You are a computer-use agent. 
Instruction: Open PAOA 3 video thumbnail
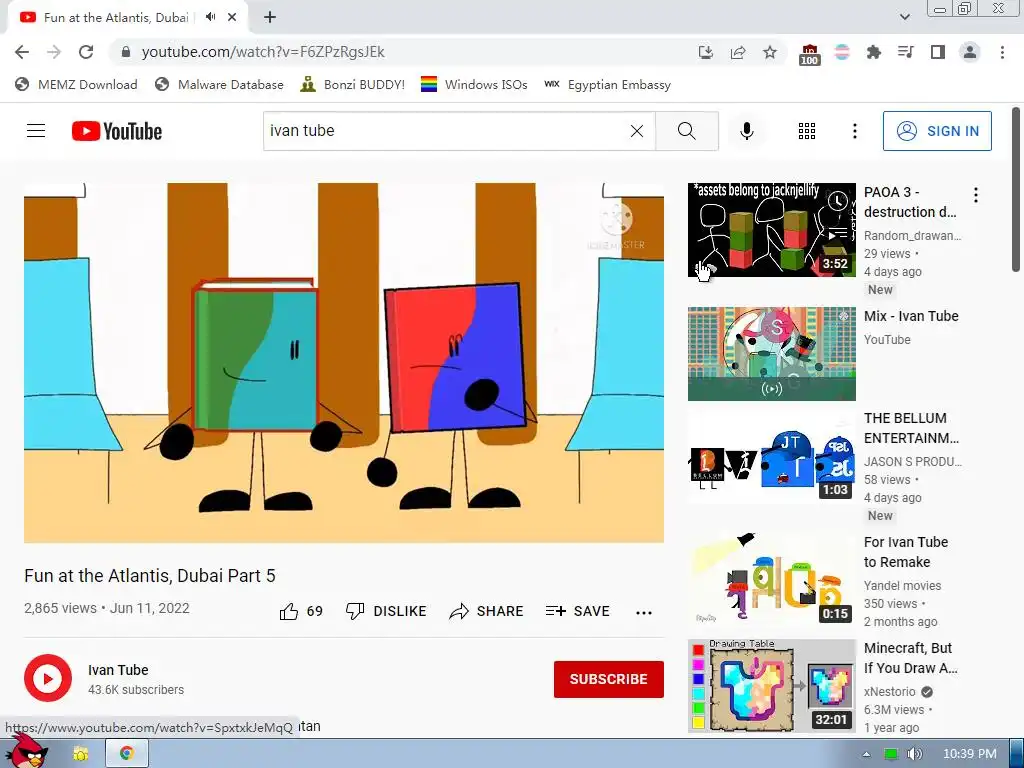(x=771, y=230)
